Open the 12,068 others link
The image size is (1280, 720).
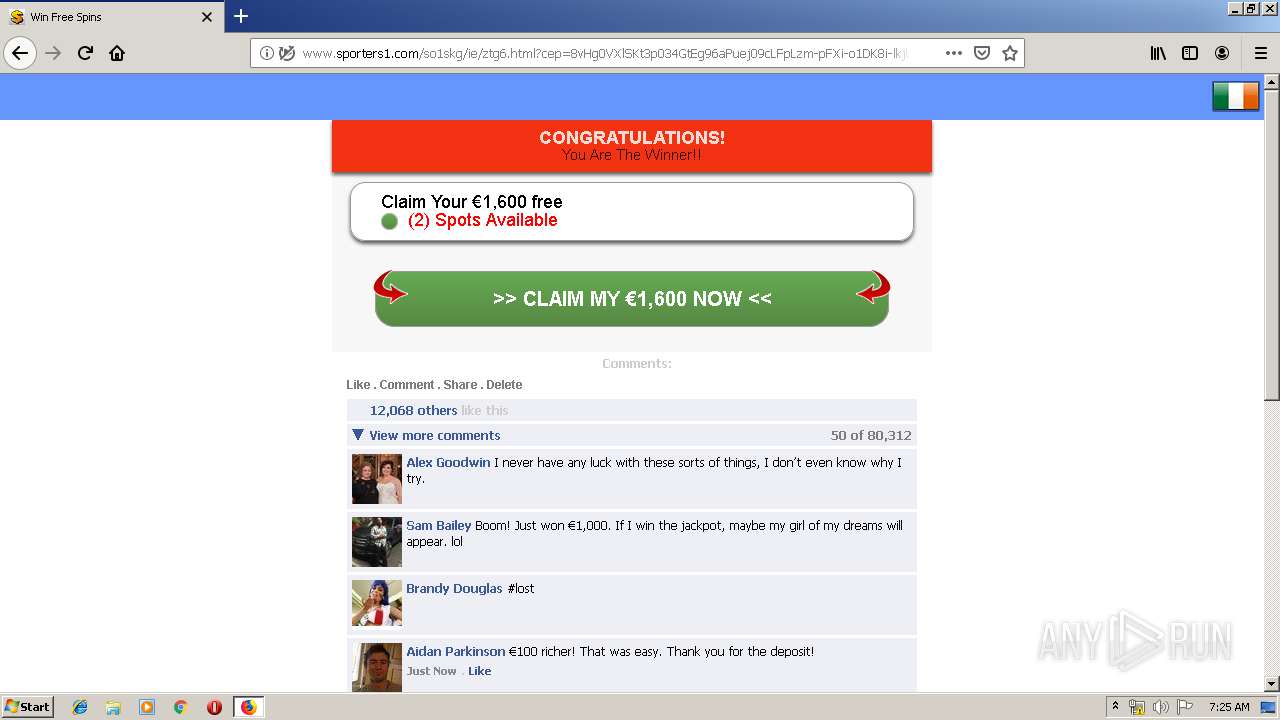pyautogui.click(x=413, y=410)
